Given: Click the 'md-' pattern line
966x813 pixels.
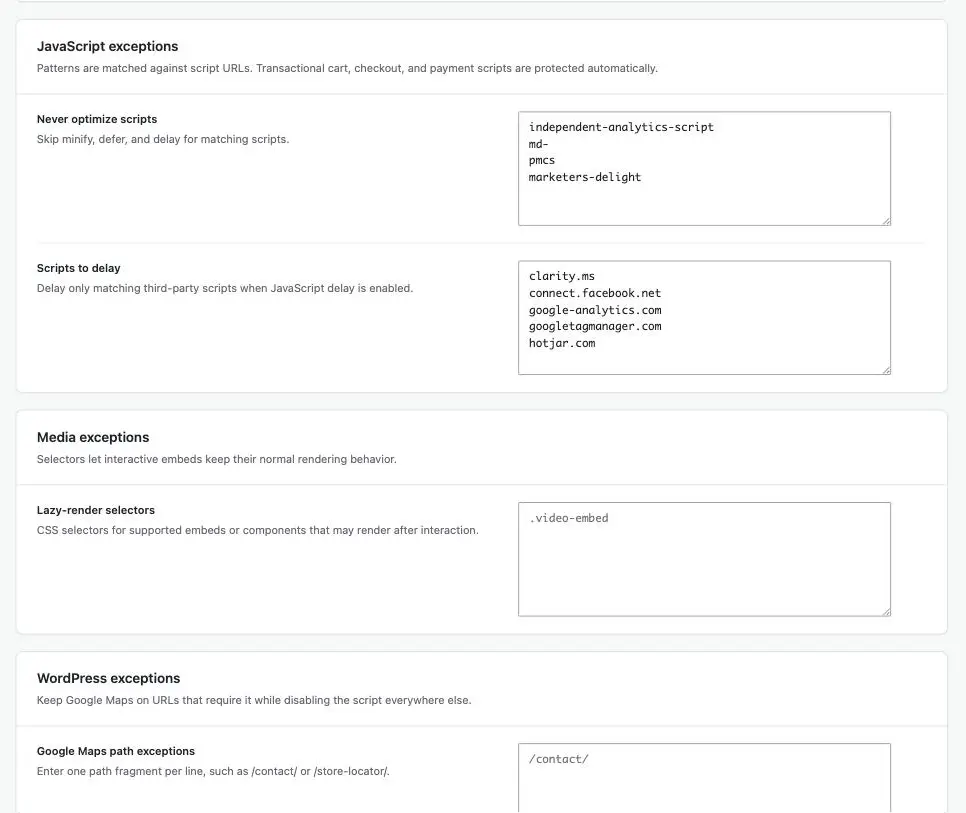Looking at the screenshot, I should click(538, 144).
